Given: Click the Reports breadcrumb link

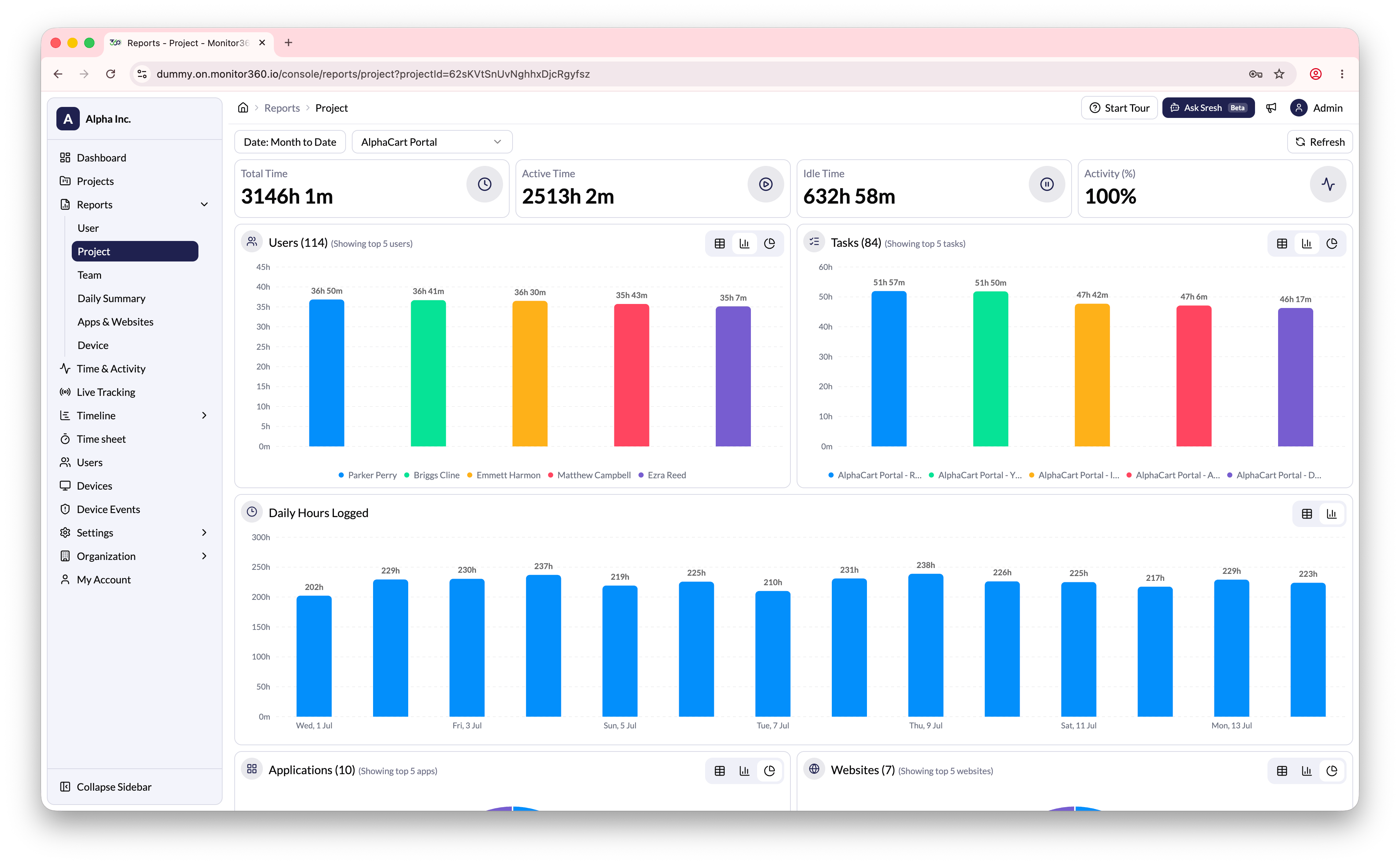Looking at the screenshot, I should click(x=282, y=108).
